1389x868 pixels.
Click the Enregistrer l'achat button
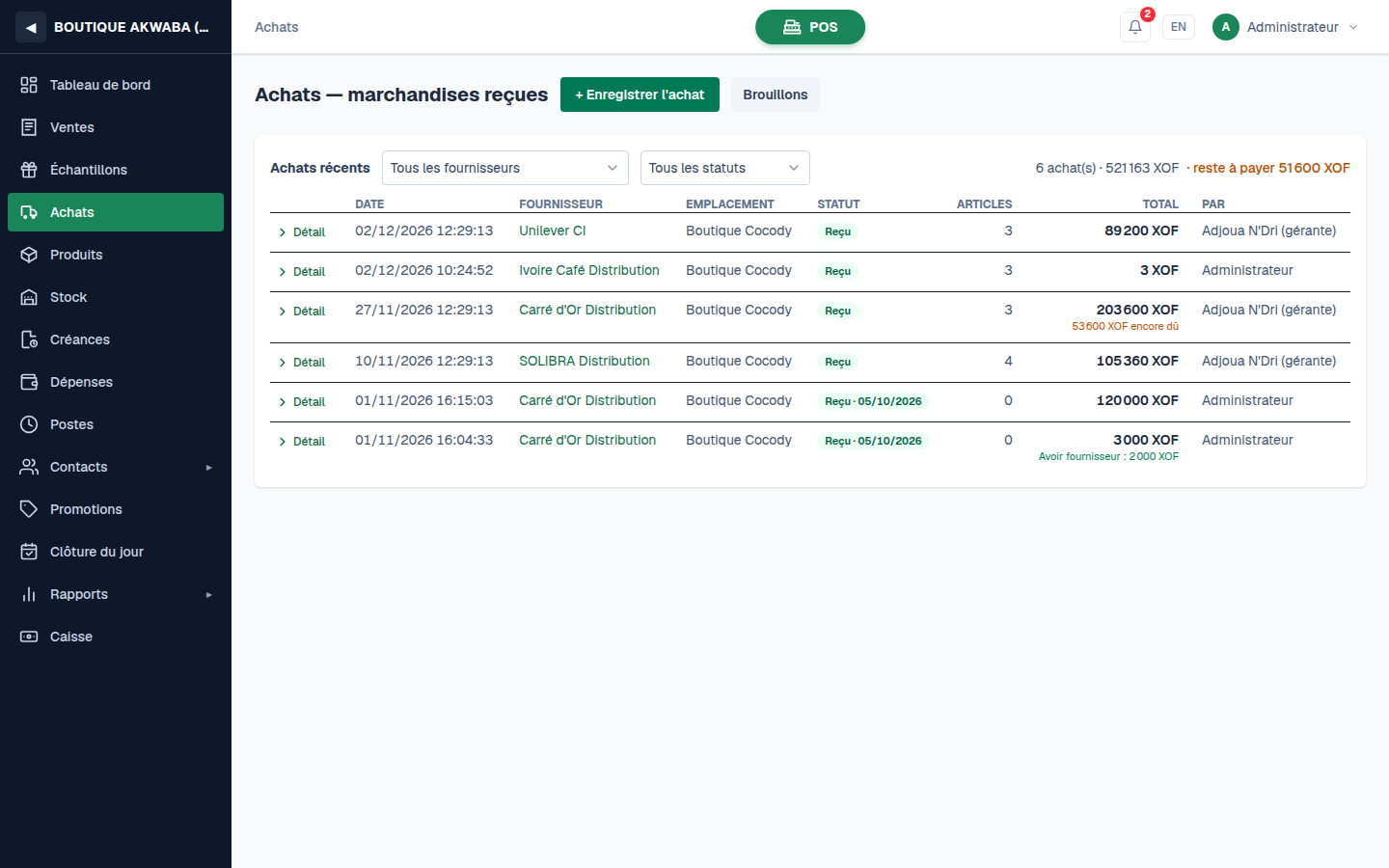(640, 95)
